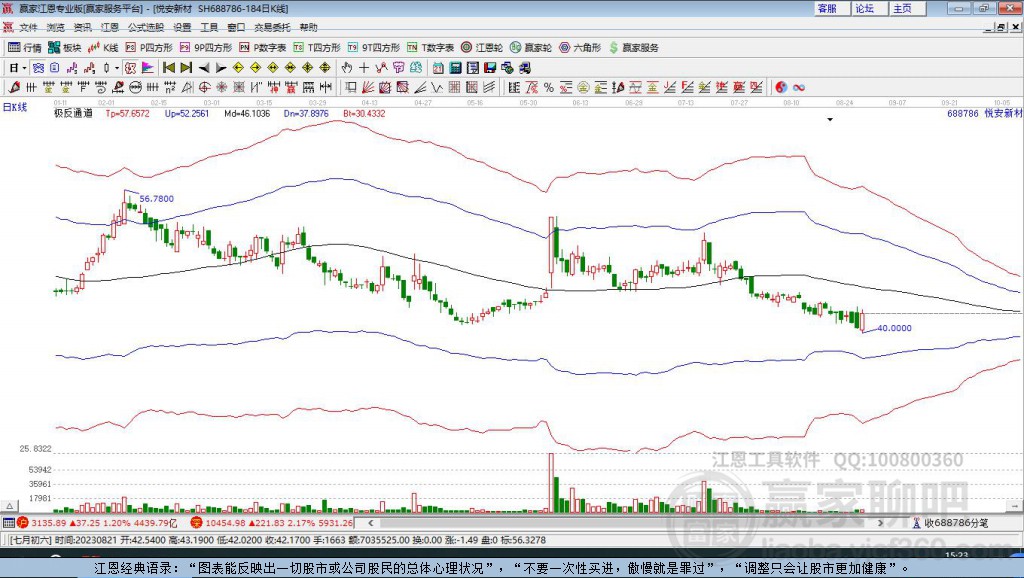Expand the candlestick style dropdown arrow

(x=117, y=68)
